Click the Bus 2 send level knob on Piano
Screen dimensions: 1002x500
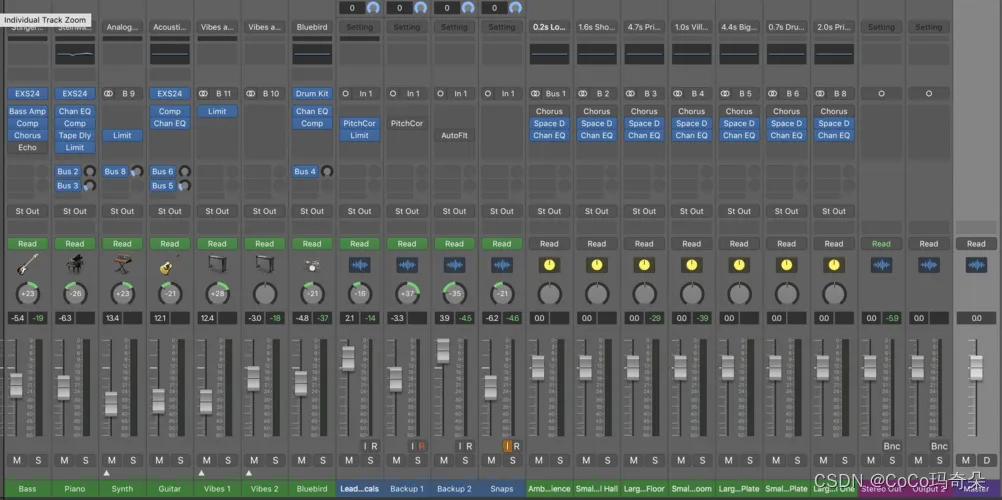90,171
